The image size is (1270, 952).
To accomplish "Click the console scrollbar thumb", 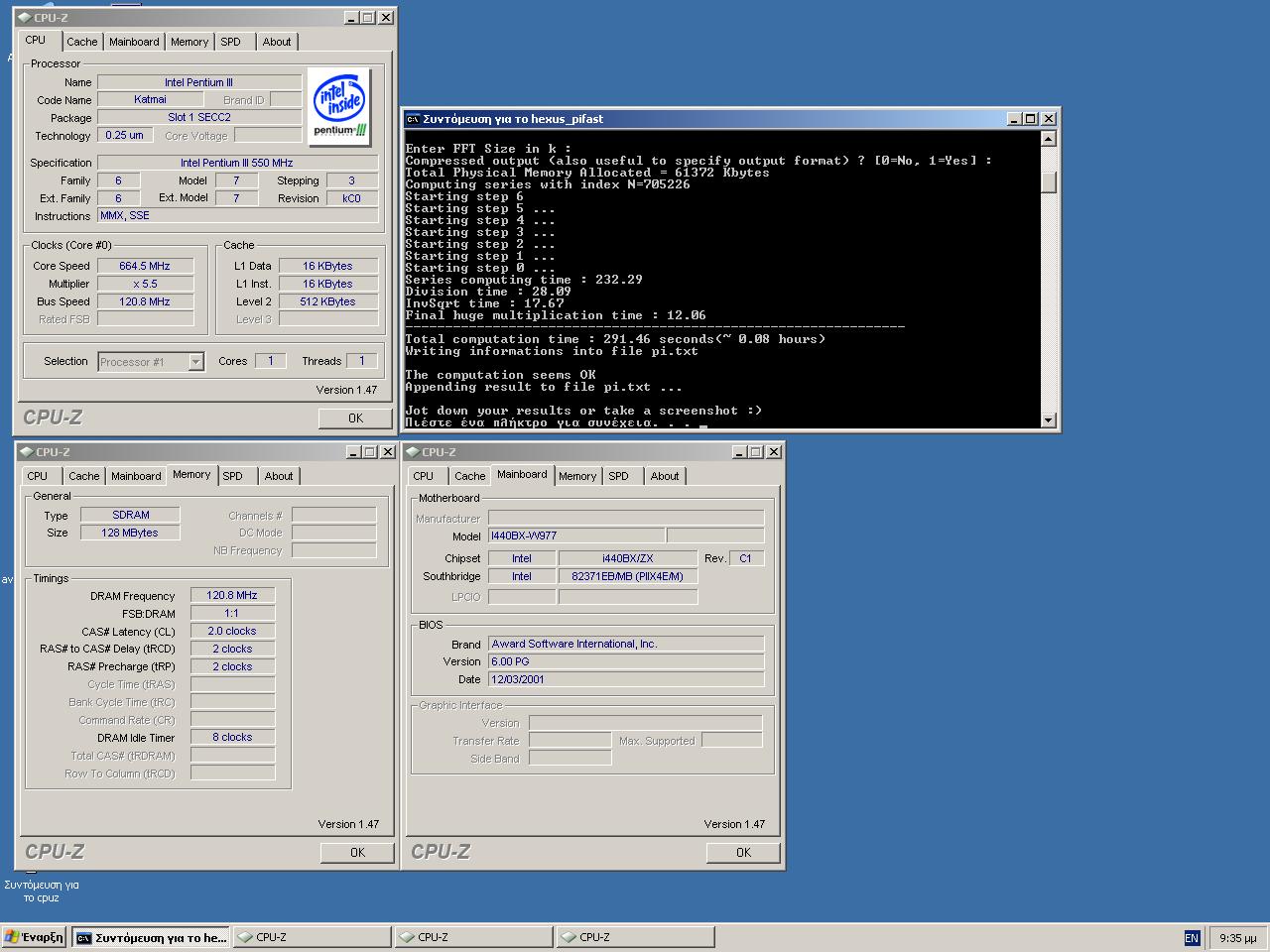I will (x=1049, y=181).
